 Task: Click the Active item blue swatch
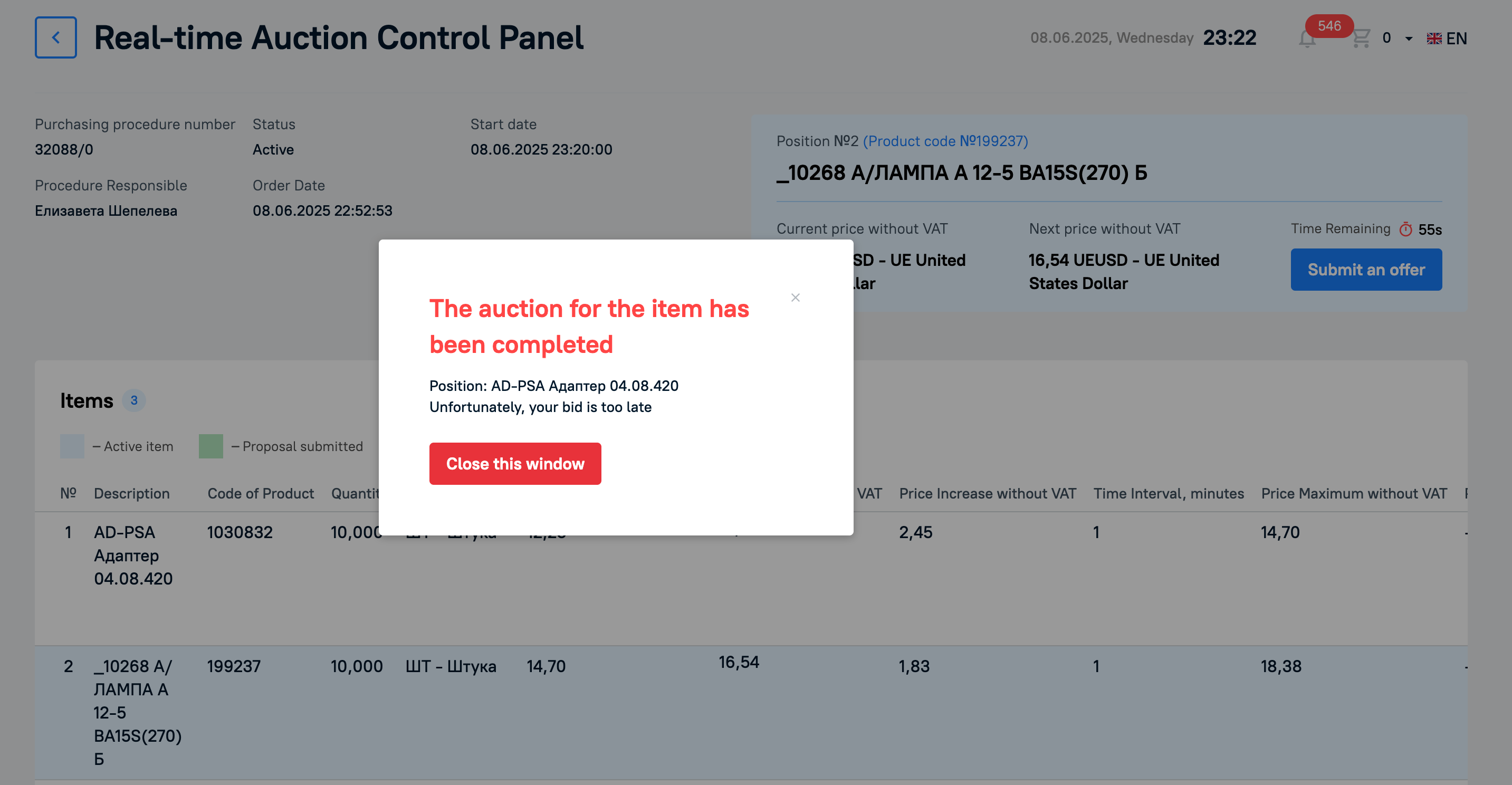(x=72, y=446)
